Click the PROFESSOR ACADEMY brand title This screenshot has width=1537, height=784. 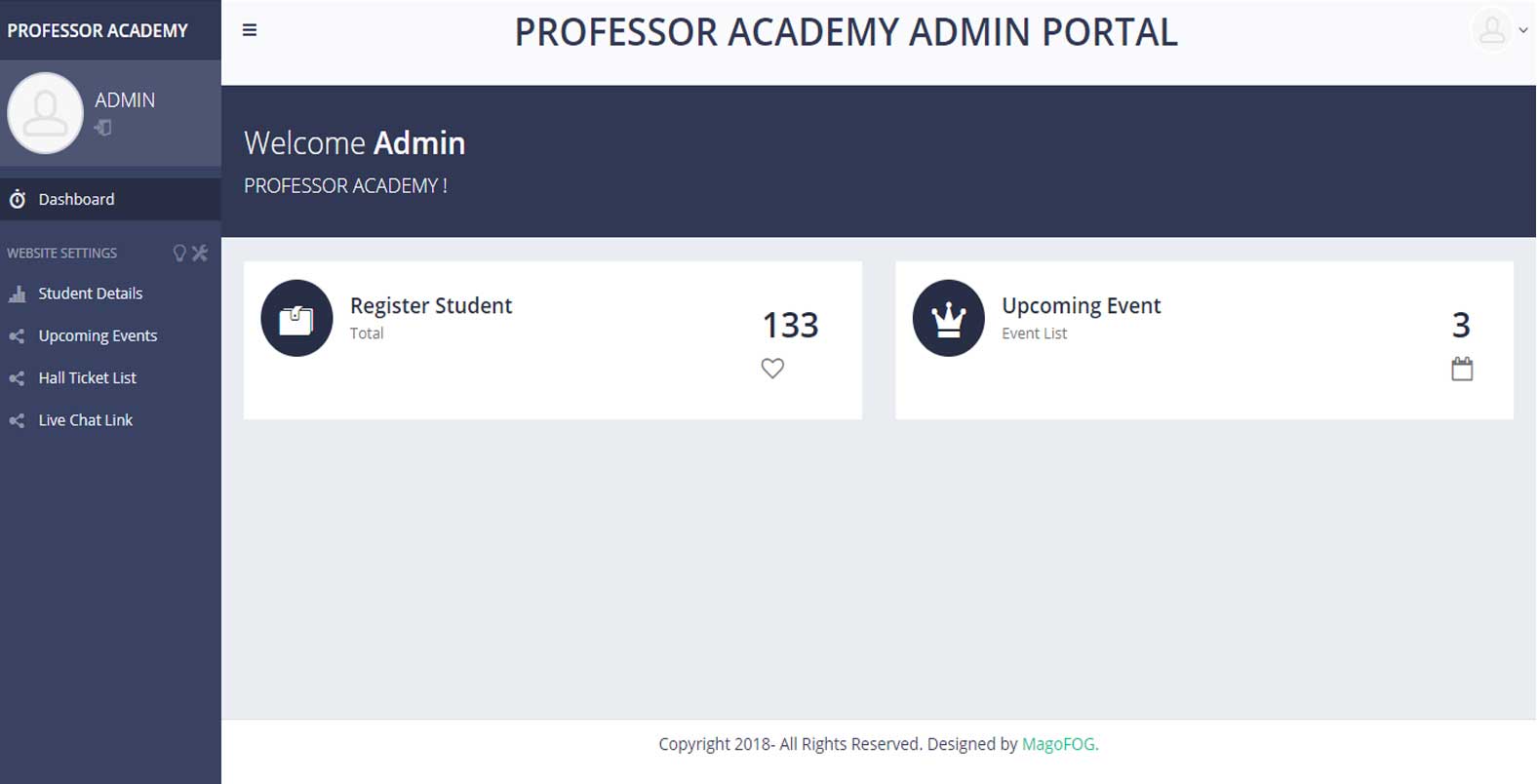pos(98,30)
